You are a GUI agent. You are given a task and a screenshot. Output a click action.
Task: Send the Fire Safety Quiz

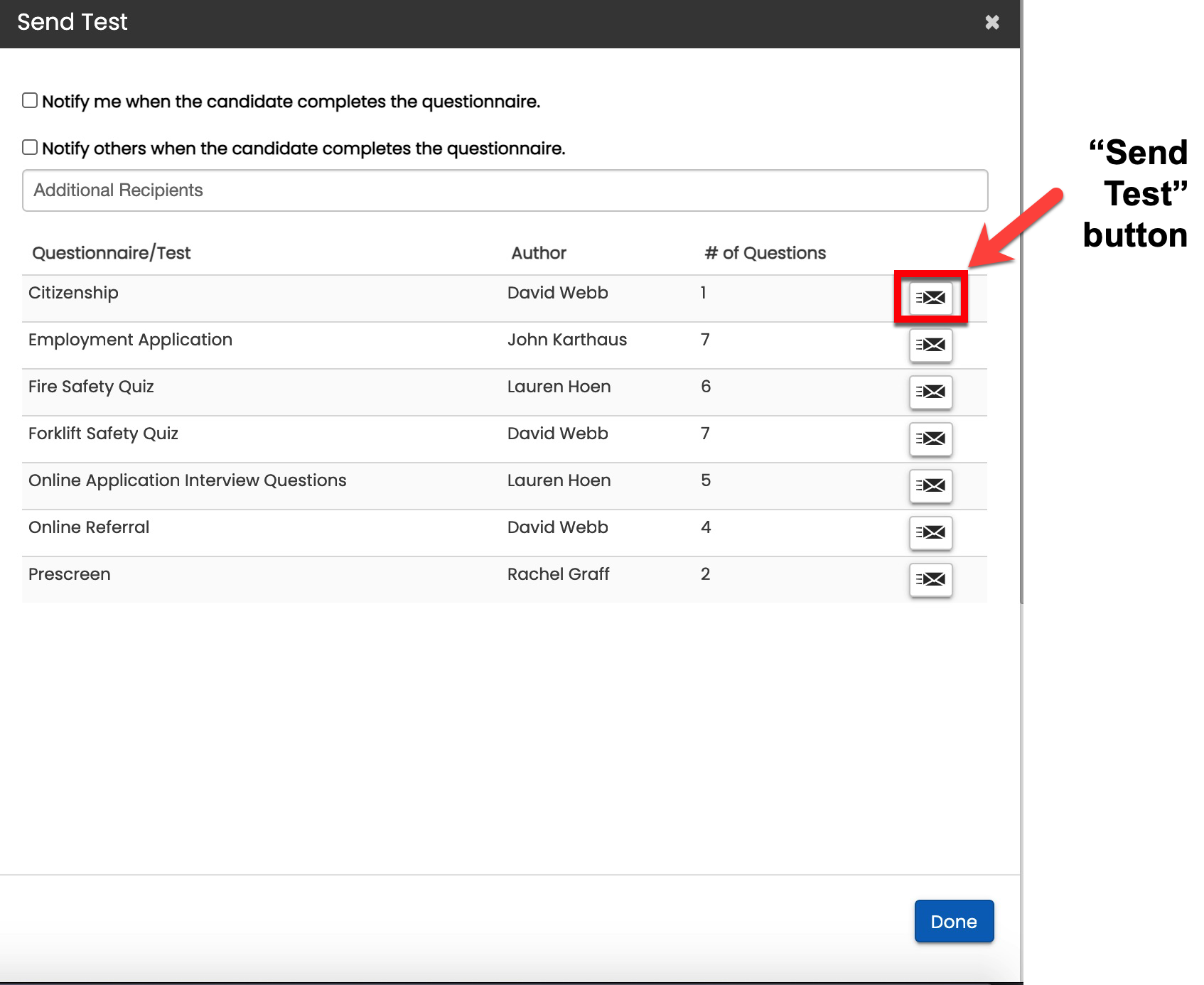pos(930,392)
